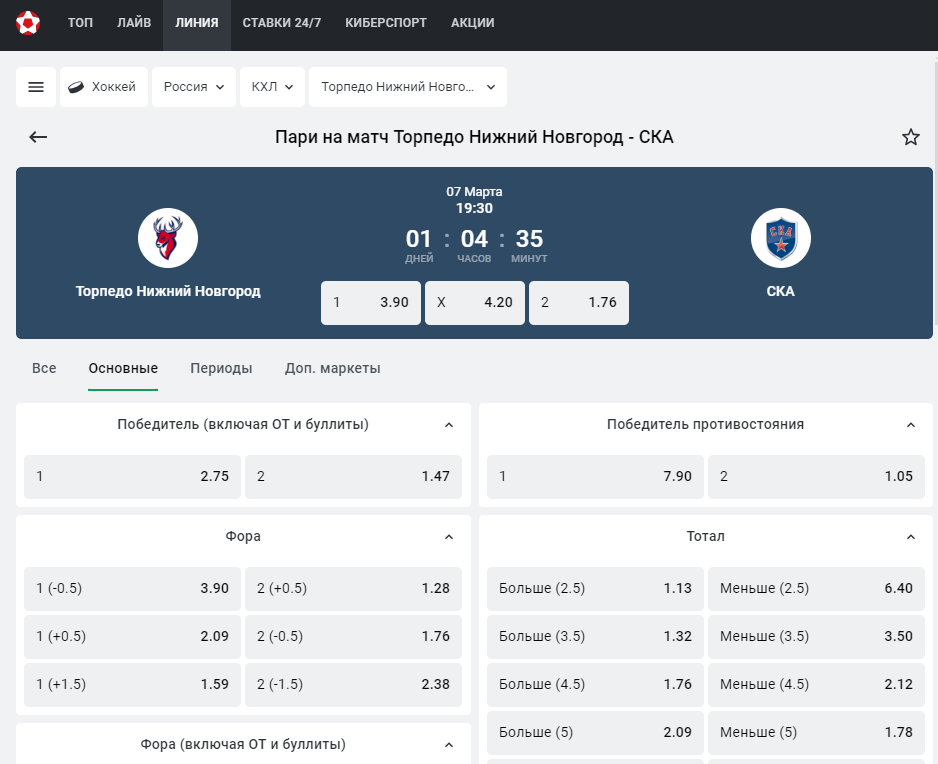This screenshot has height=764, width=938.
Task: Click the red soccer ball site logo
Action: tap(28, 23)
